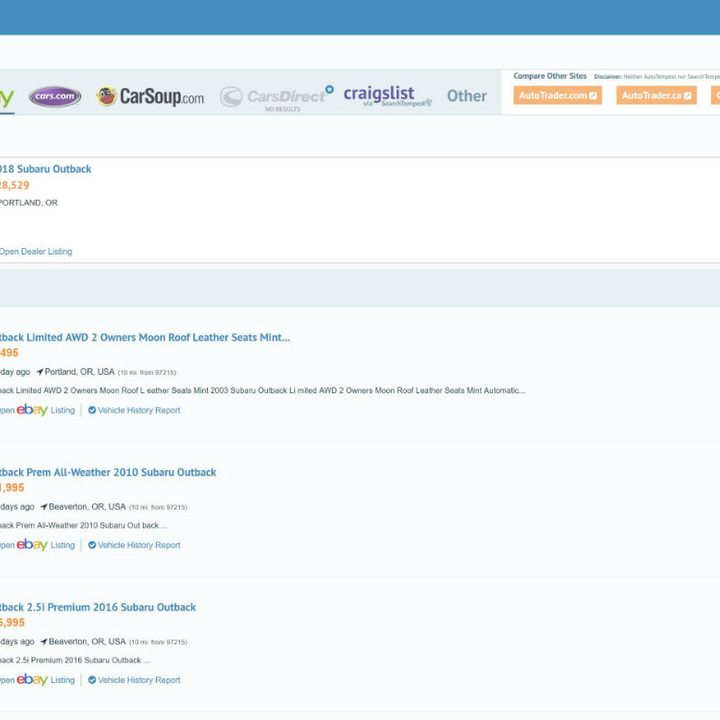The width and height of the screenshot is (720, 720).
Task: Click the Compare Other Sites heading
Action: pos(550,76)
